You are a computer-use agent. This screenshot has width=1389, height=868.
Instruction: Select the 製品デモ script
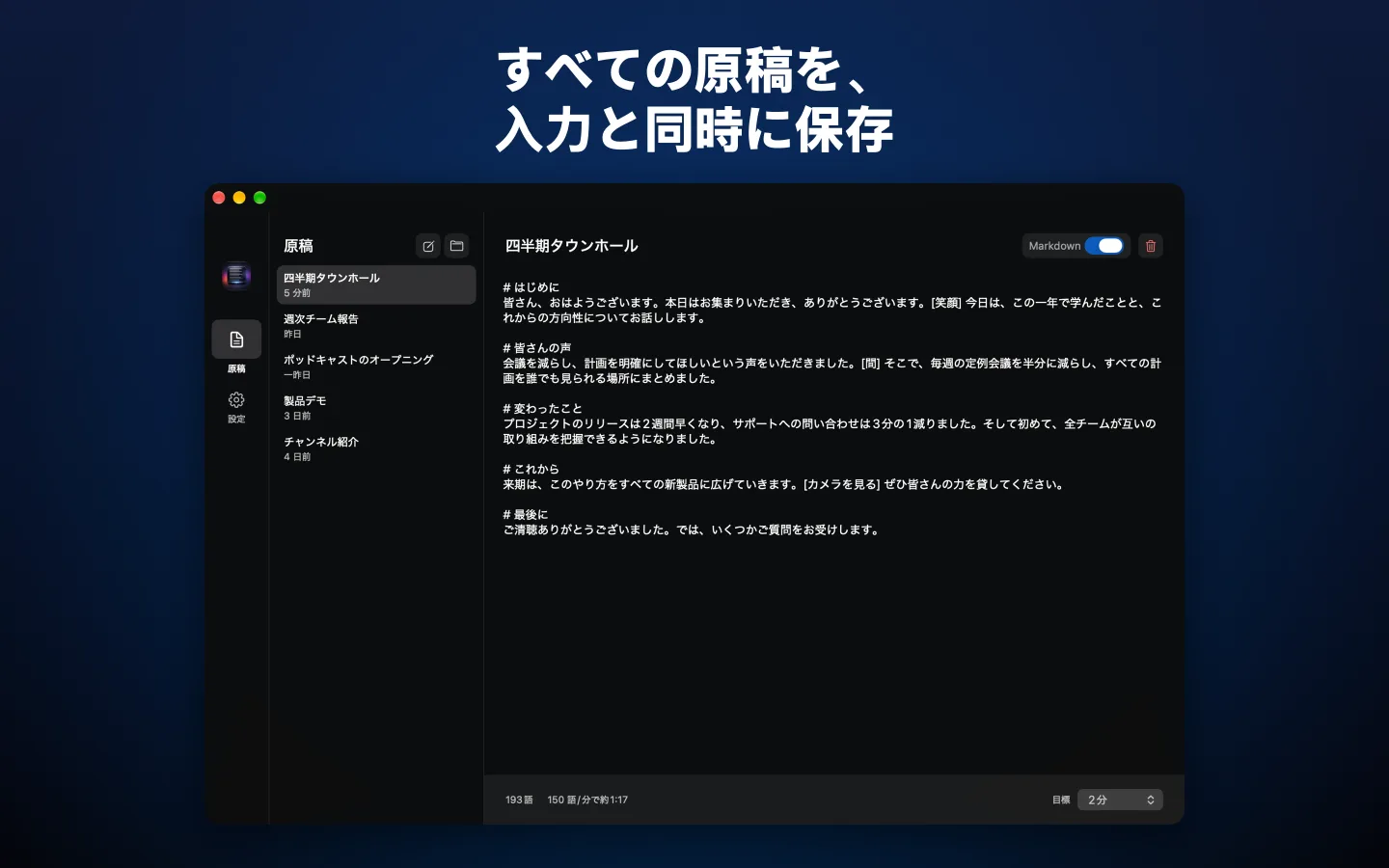coord(376,408)
